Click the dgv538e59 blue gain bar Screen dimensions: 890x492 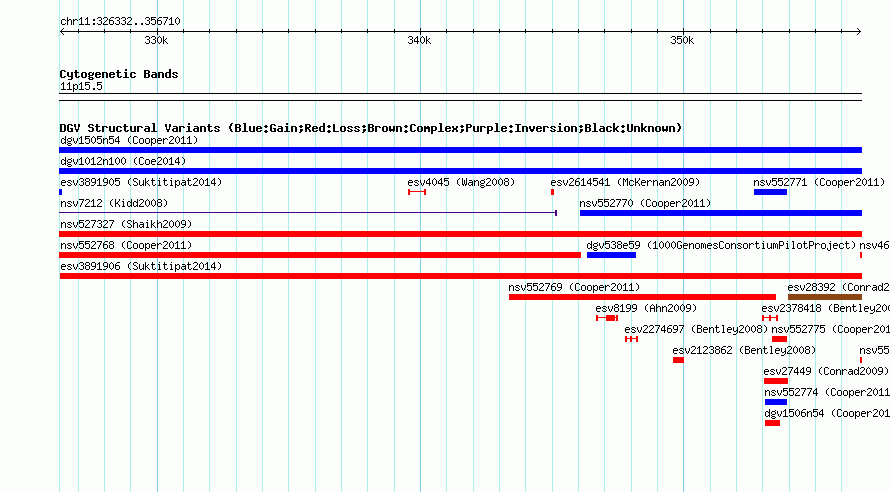[611, 255]
